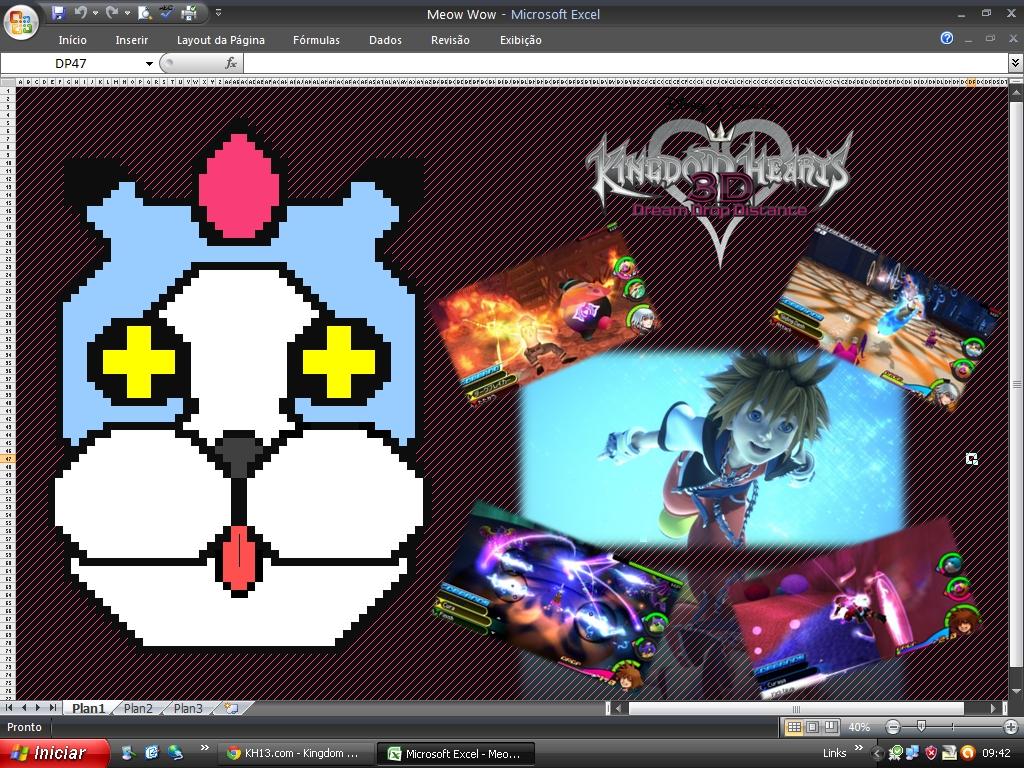This screenshot has height=768, width=1024.
Task: Click the Quick Print printer icon
Action: [x=189, y=13]
